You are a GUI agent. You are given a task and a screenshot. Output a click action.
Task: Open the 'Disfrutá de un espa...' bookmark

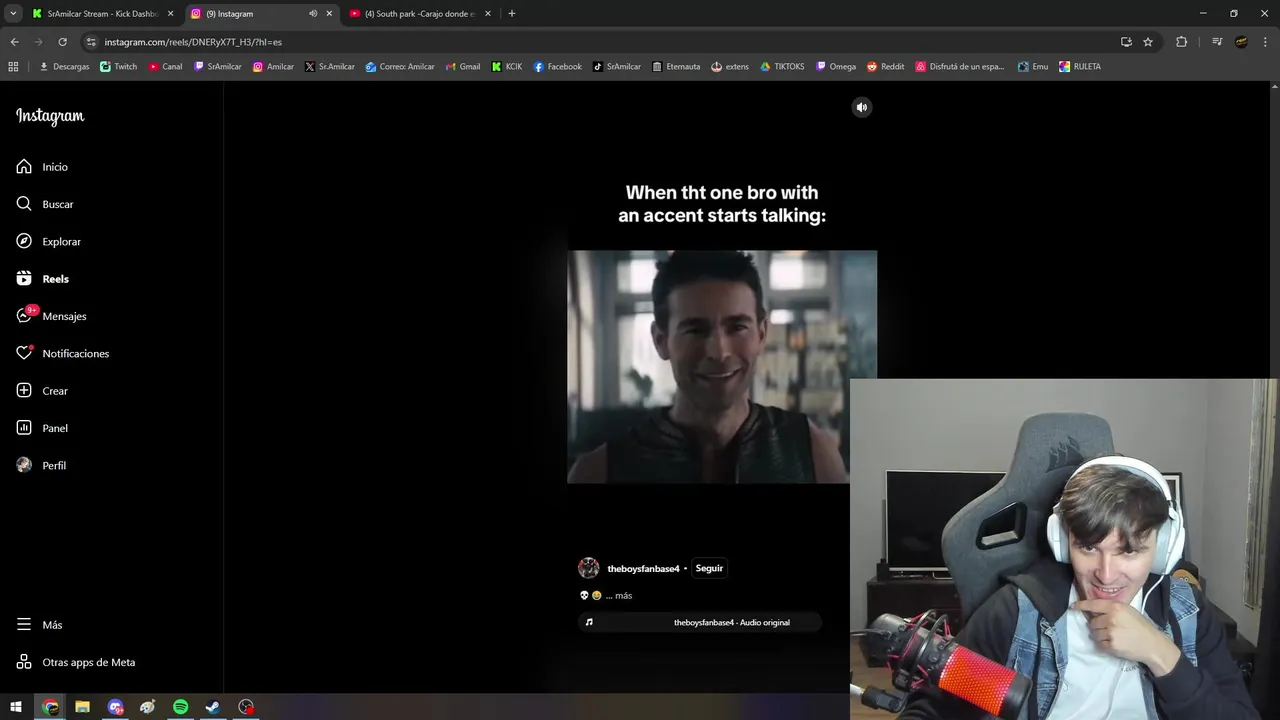tap(960, 67)
